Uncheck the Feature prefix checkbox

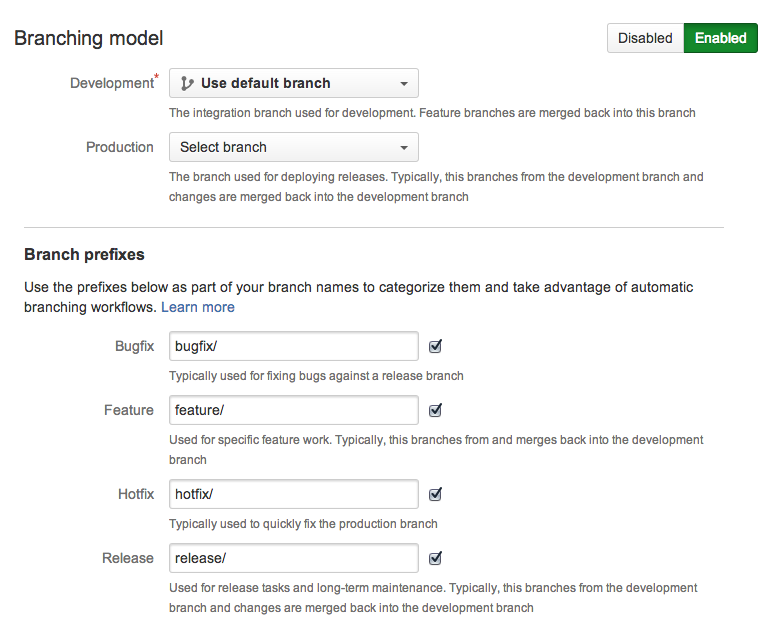coord(435,410)
